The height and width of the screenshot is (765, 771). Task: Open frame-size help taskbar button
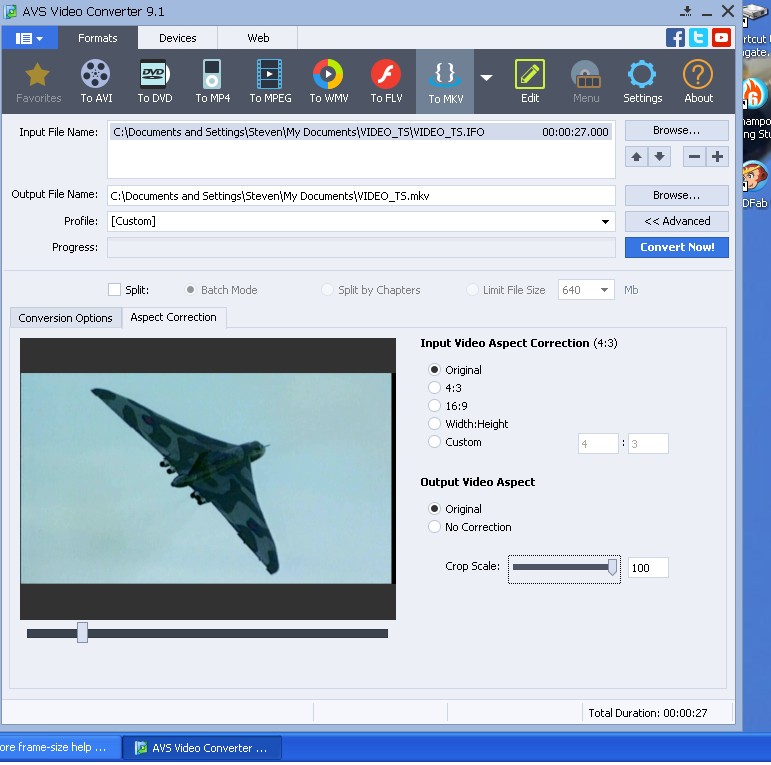pyautogui.click(x=60, y=747)
